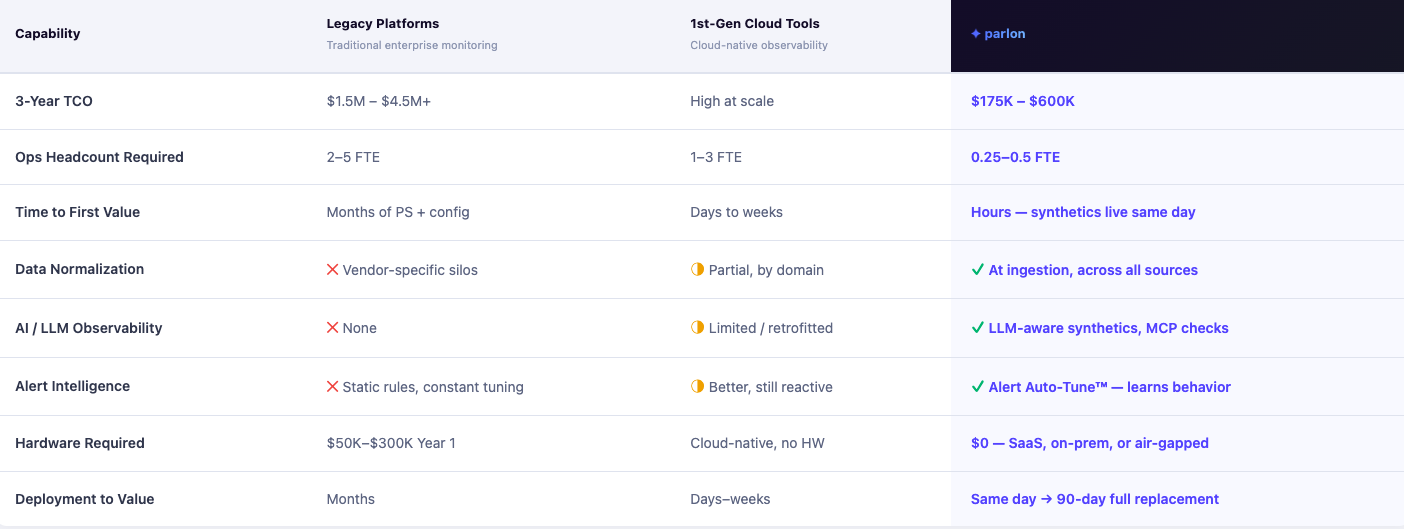This screenshot has height=529, width=1404.
Task: Click the Capability column header
Action: (x=48, y=34)
